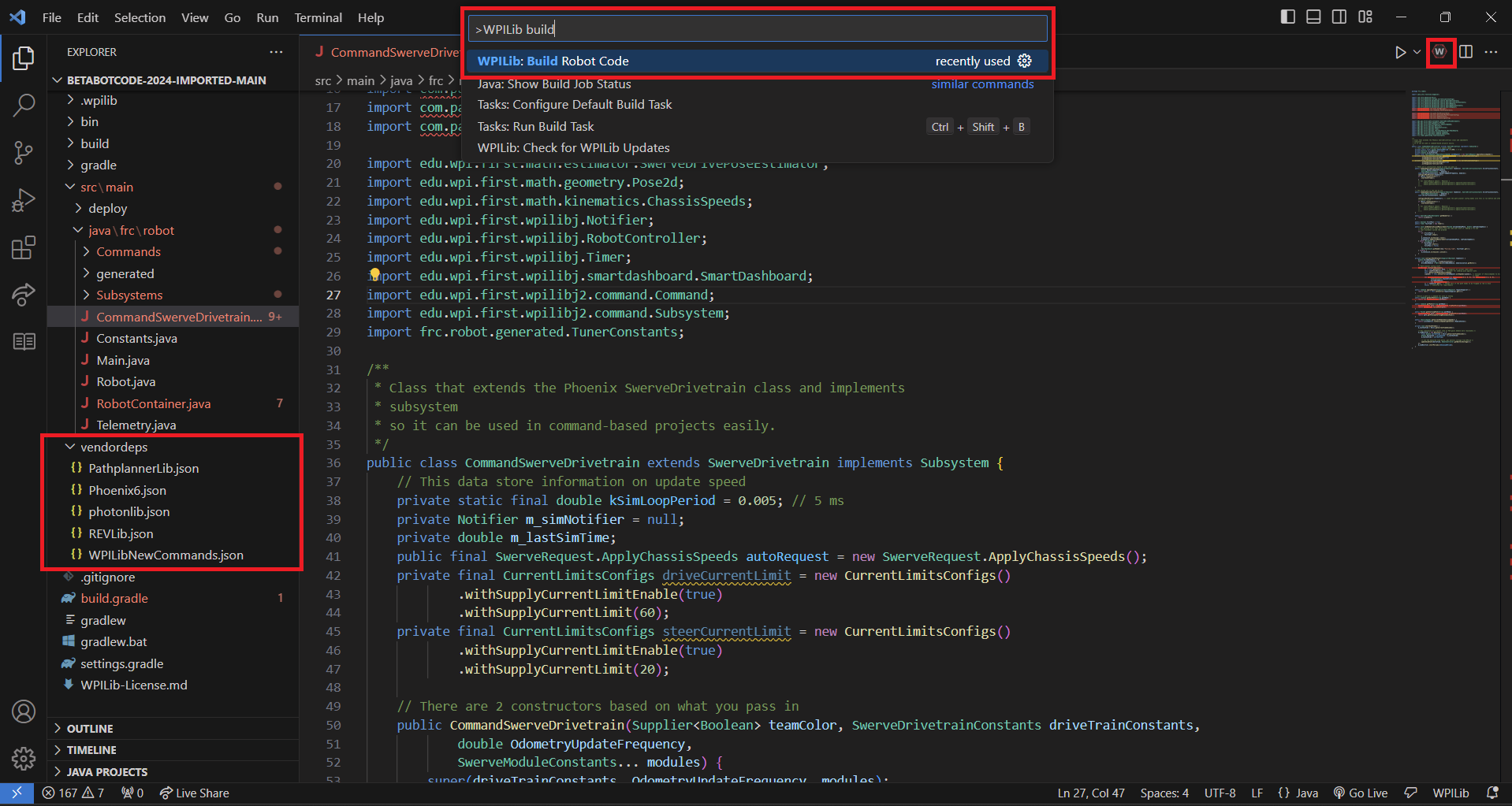1512x806 pixels.
Task: Expand the JAVA PROJECTS section
Action: 107,772
